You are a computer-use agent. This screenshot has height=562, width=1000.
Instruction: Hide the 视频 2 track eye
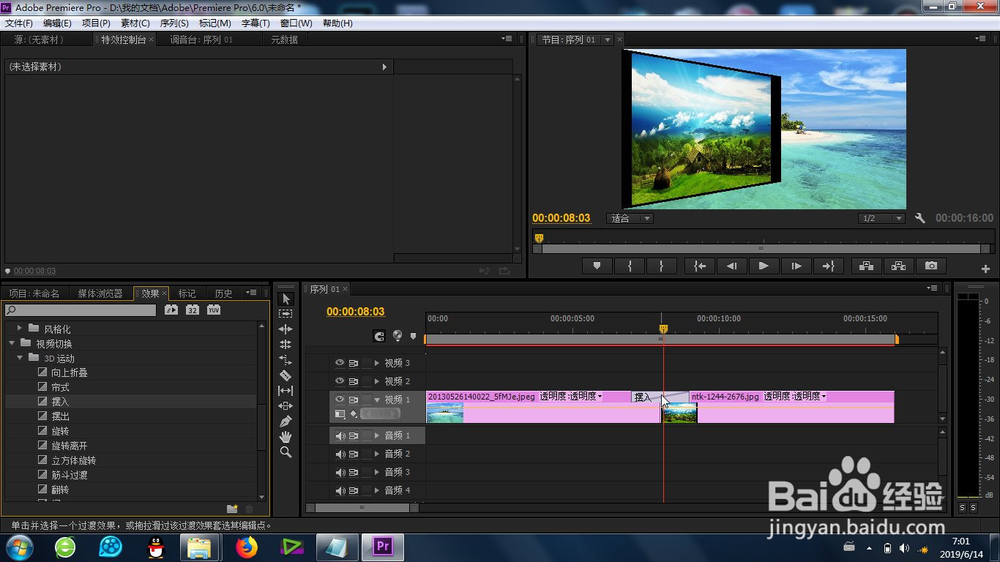pyautogui.click(x=339, y=381)
